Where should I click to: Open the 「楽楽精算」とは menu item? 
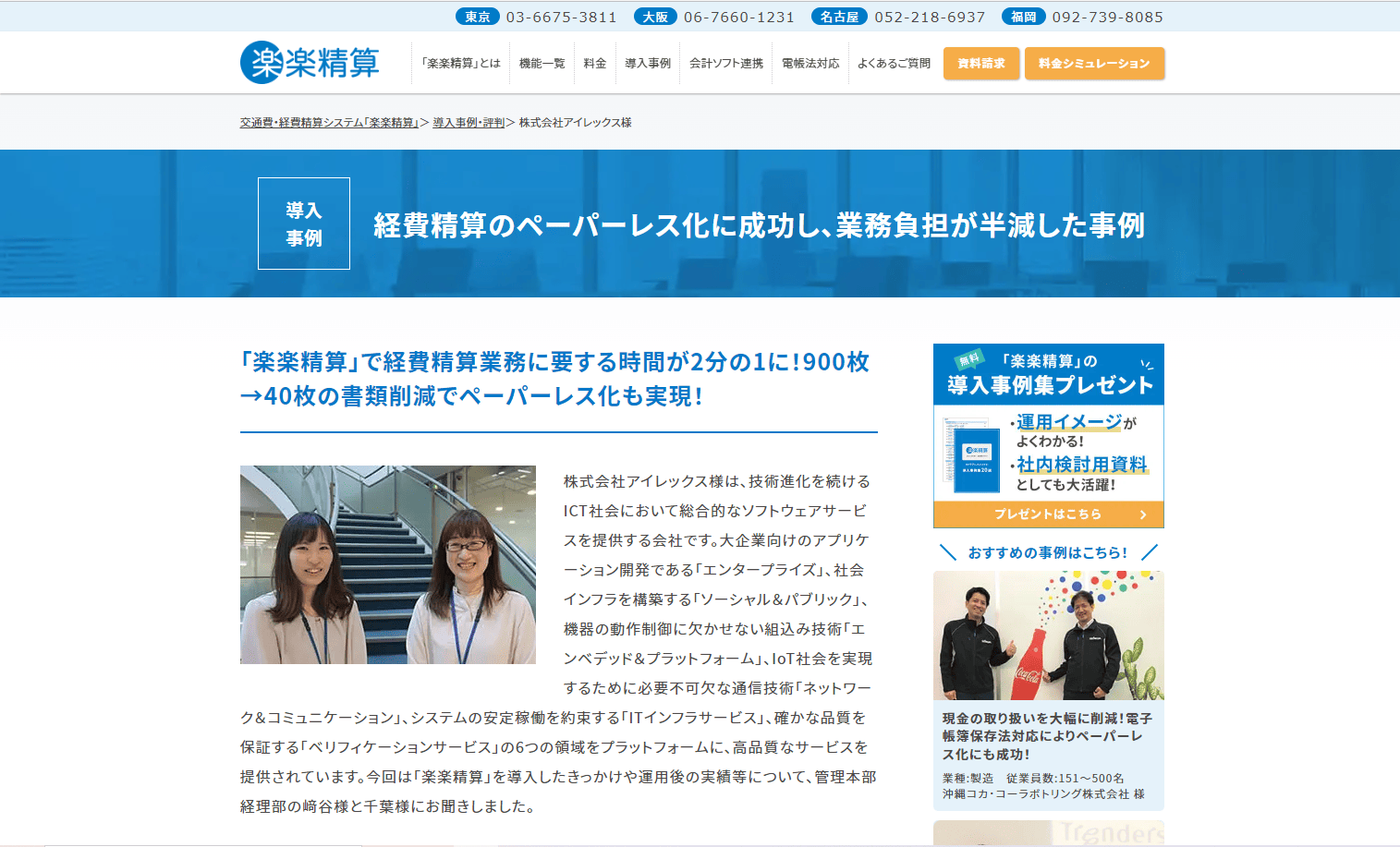459,64
